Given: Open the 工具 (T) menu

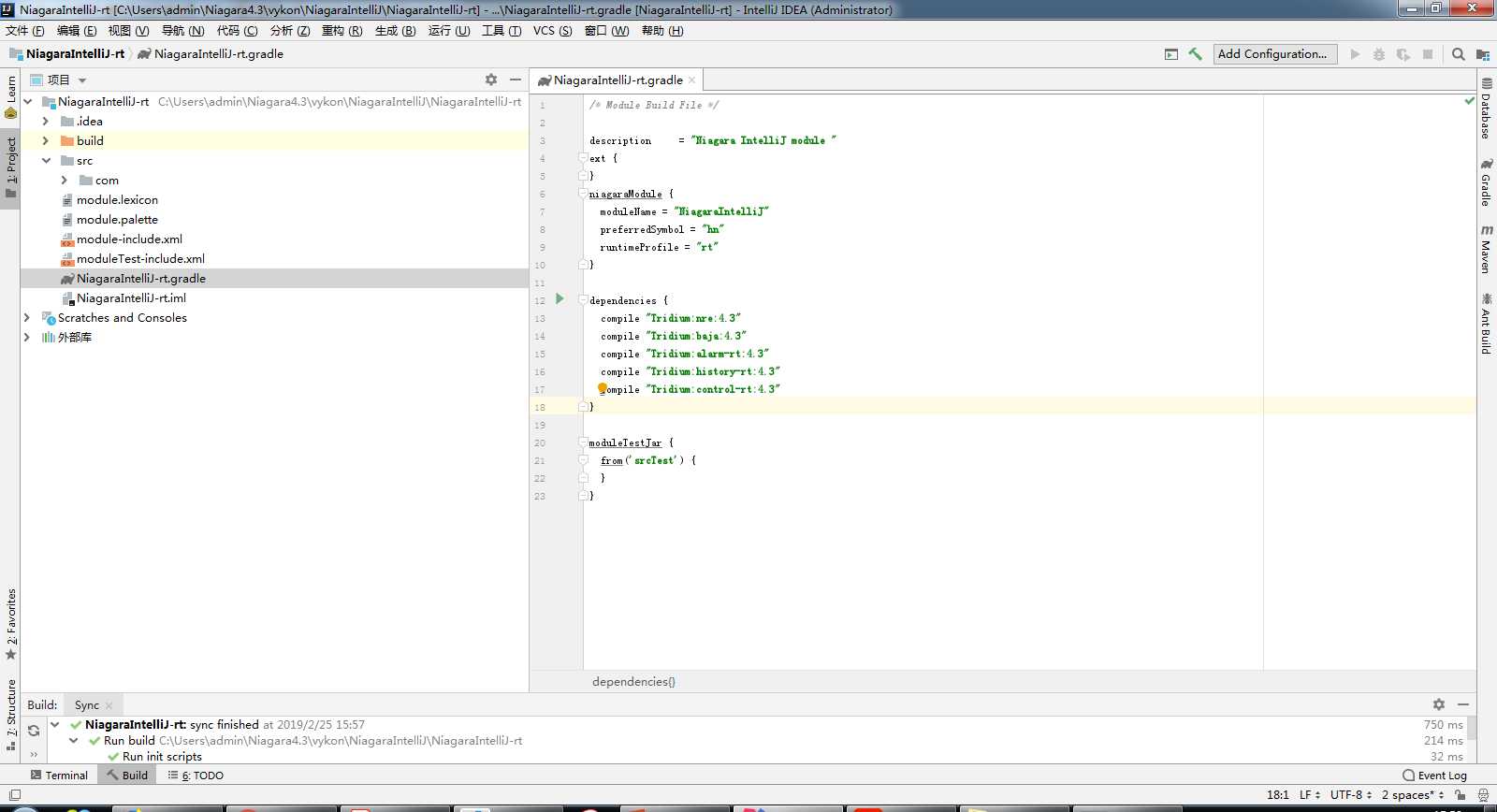Looking at the screenshot, I should 501,31.
